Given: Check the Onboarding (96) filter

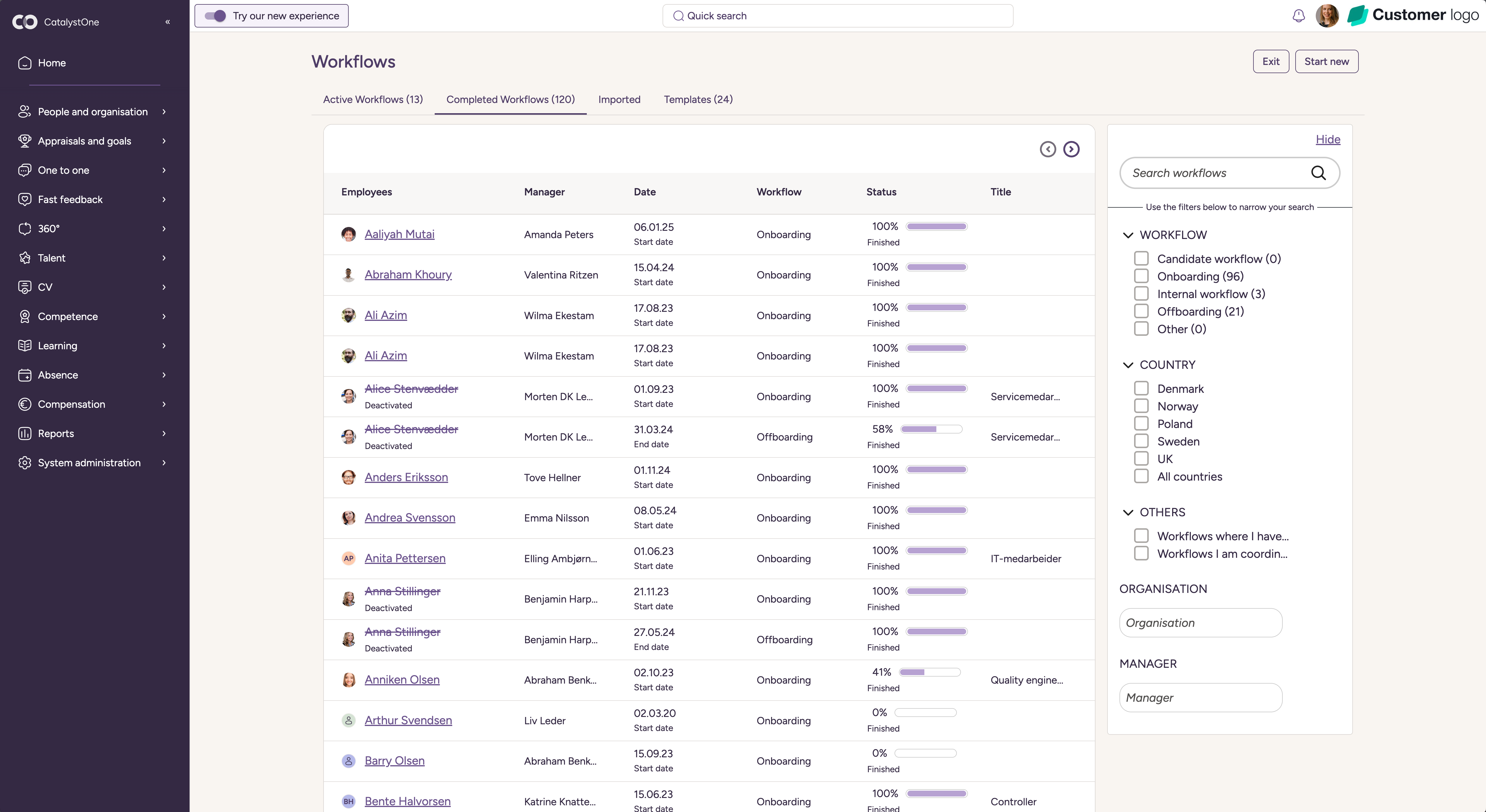Looking at the screenshot, I should pos(1141,276).
